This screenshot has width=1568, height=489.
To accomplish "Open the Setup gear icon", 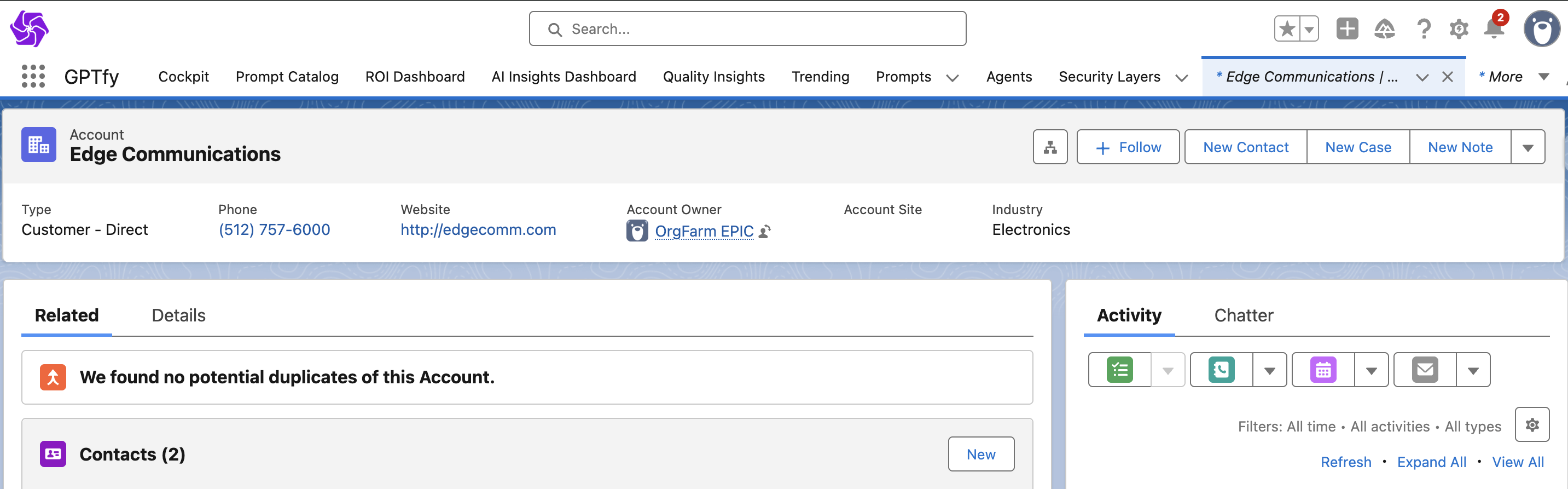I will (1459, 28).
